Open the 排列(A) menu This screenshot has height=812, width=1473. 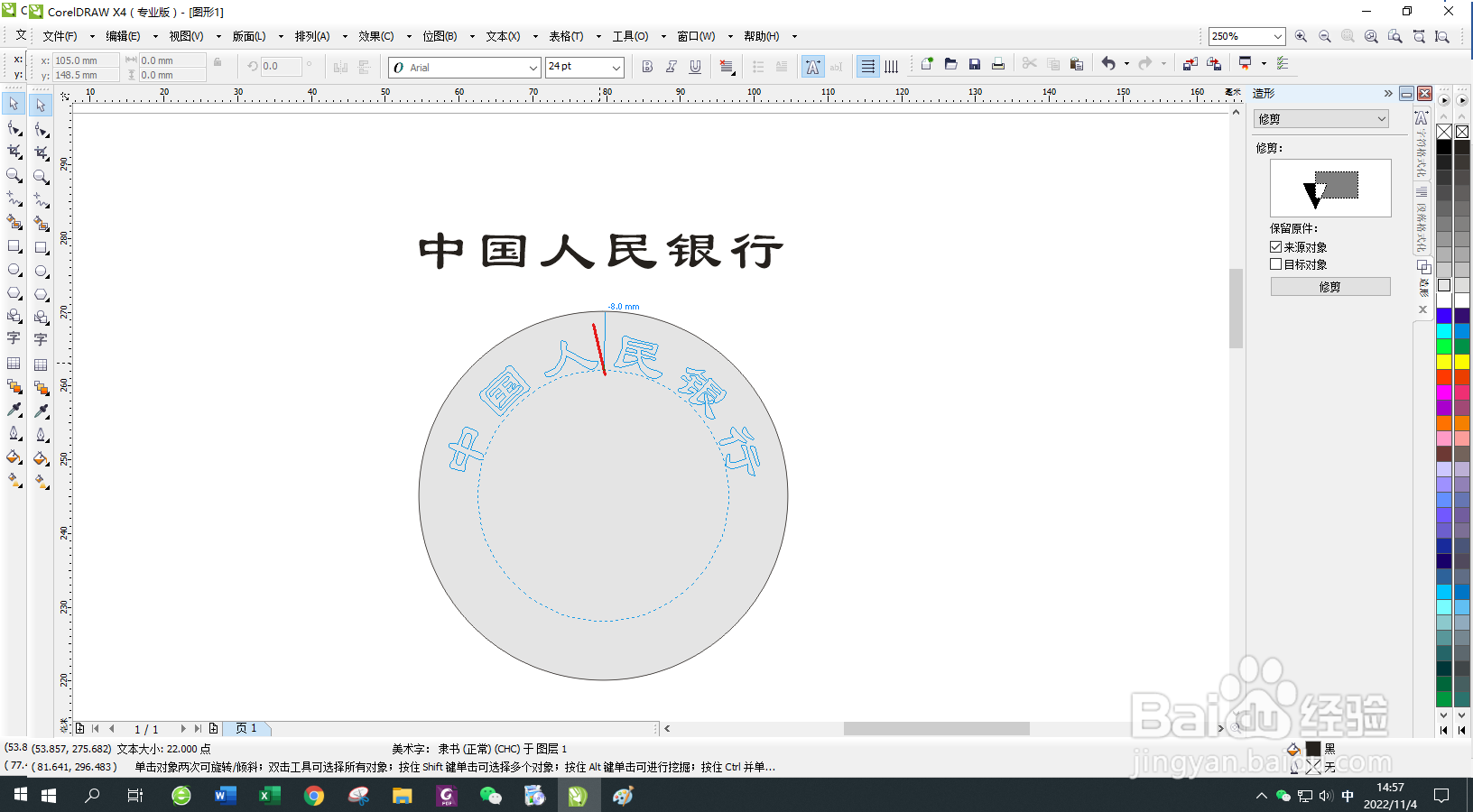[312, 36]
